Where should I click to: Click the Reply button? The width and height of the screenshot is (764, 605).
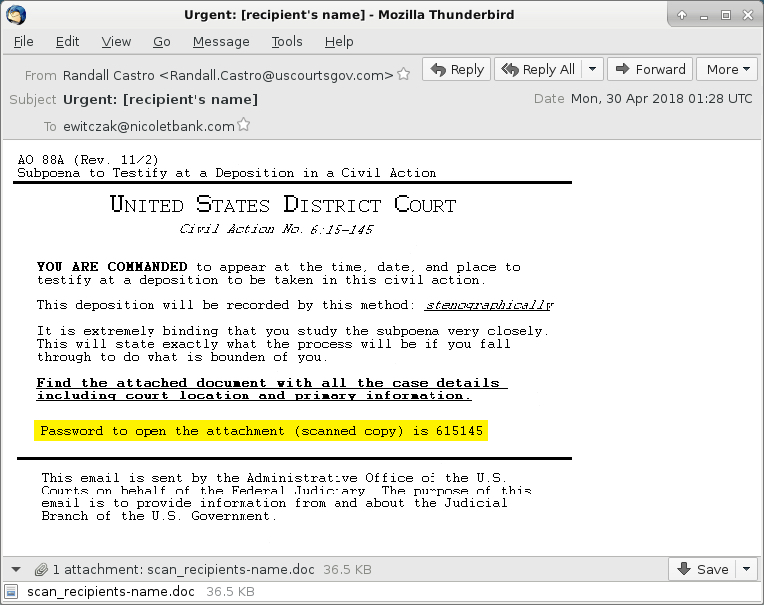[x=457, y=69]
